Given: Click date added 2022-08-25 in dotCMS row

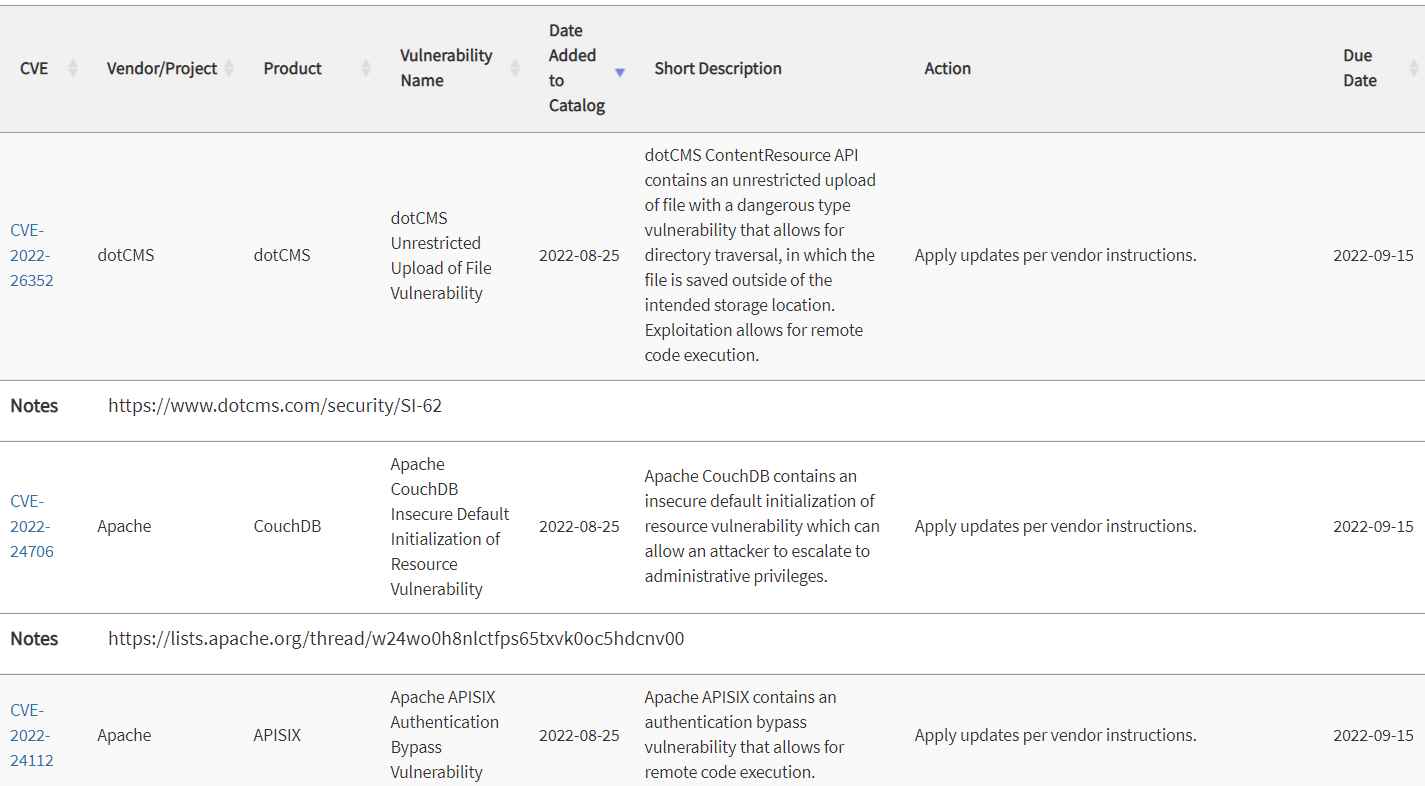Looking at the screenshot, I should 579,255.
